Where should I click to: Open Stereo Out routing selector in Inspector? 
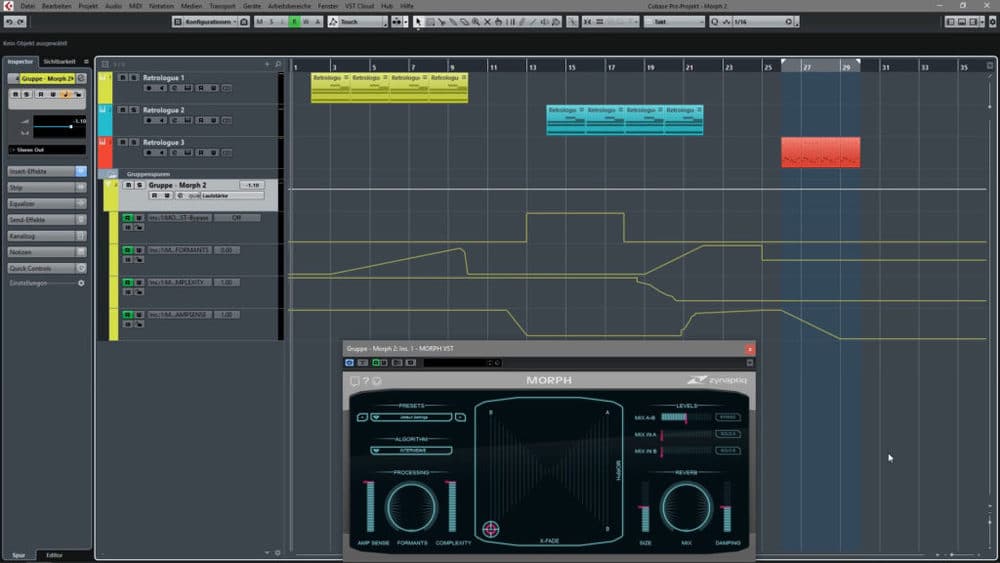[x=47, y=150]
